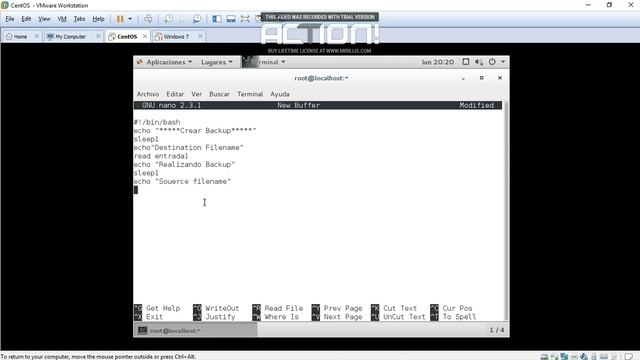Open the clock showing lun 20:20
This screenshot has height=360, width=640.
click(x=438, y=62)
